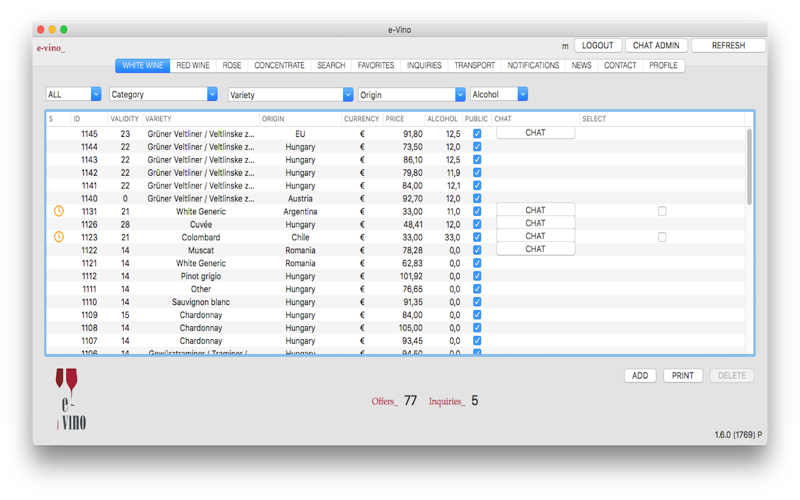Open the Alcohol dropdown filter

pos(499,94)
